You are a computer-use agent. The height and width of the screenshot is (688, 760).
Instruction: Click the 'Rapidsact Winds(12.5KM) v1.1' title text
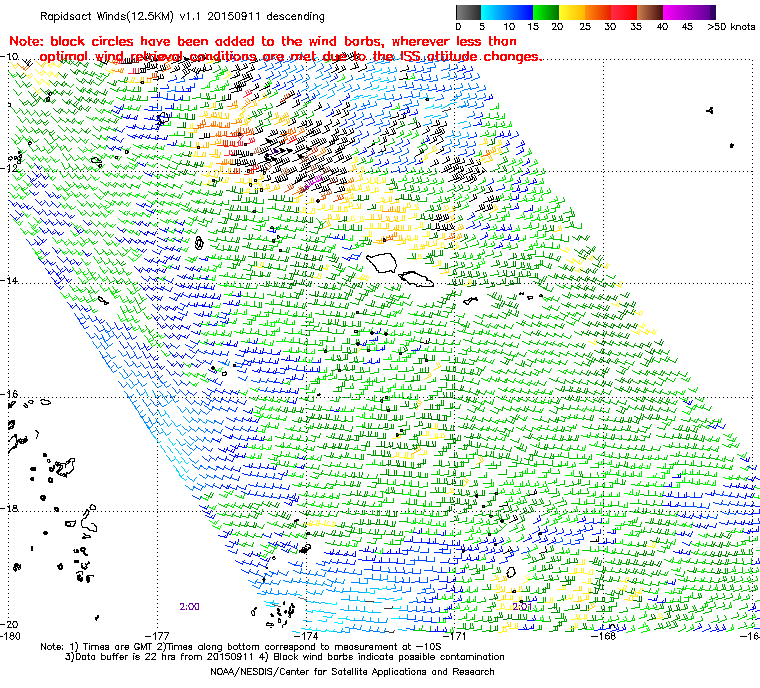[122, 16]
